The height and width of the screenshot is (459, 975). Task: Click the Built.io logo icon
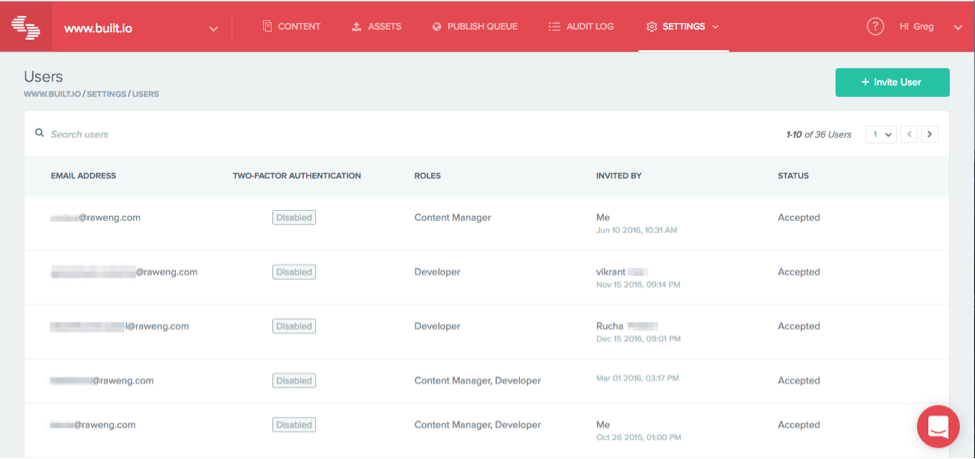26,27
